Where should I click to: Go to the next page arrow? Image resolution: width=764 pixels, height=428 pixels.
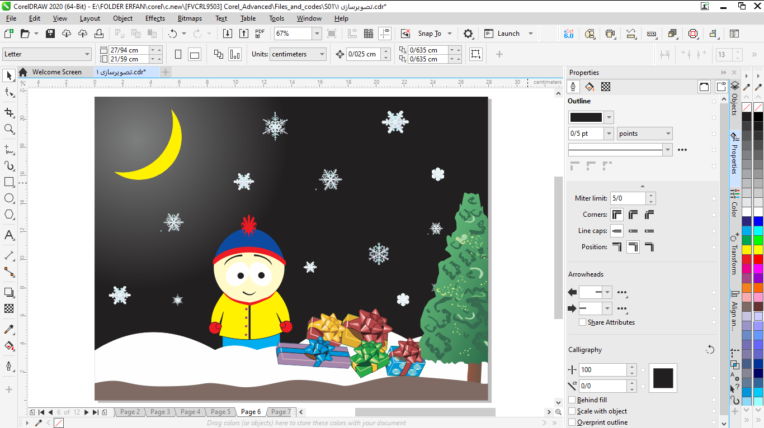point(86,412)
